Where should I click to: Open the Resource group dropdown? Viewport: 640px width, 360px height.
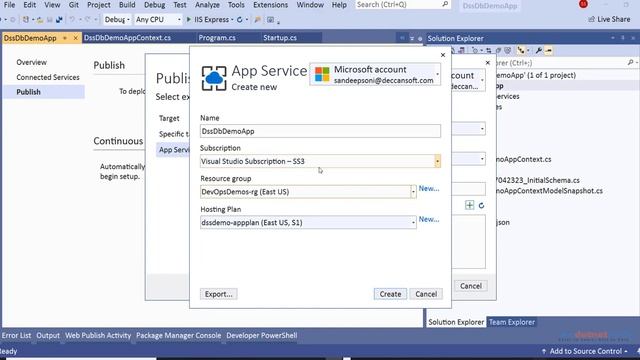coord(413,192)
